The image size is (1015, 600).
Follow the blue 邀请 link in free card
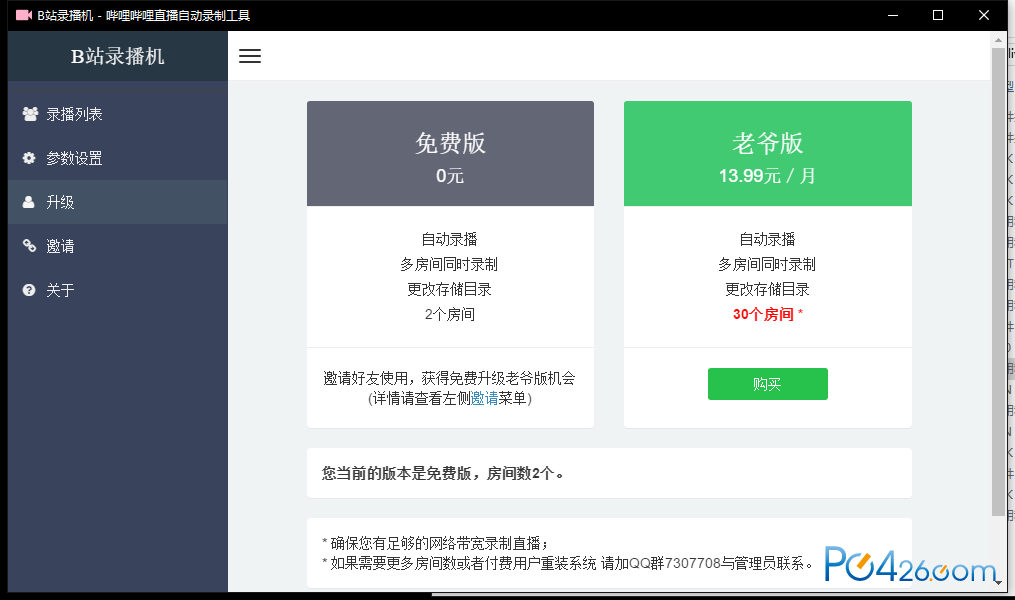pyautogui.click(x=484, y=399)
